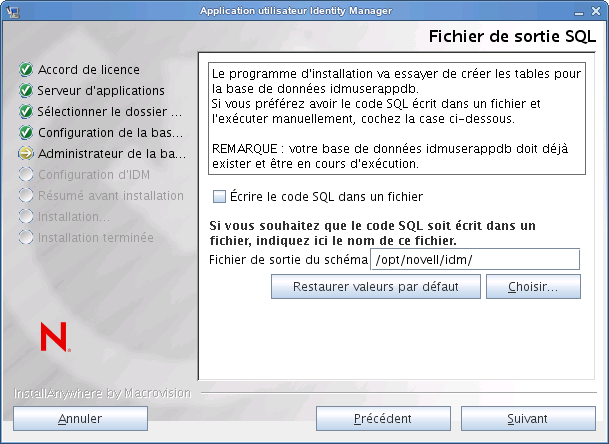Close the Identity Manager installer window
The height and width of the screenshot is (444, 609).
click(596, 11)
